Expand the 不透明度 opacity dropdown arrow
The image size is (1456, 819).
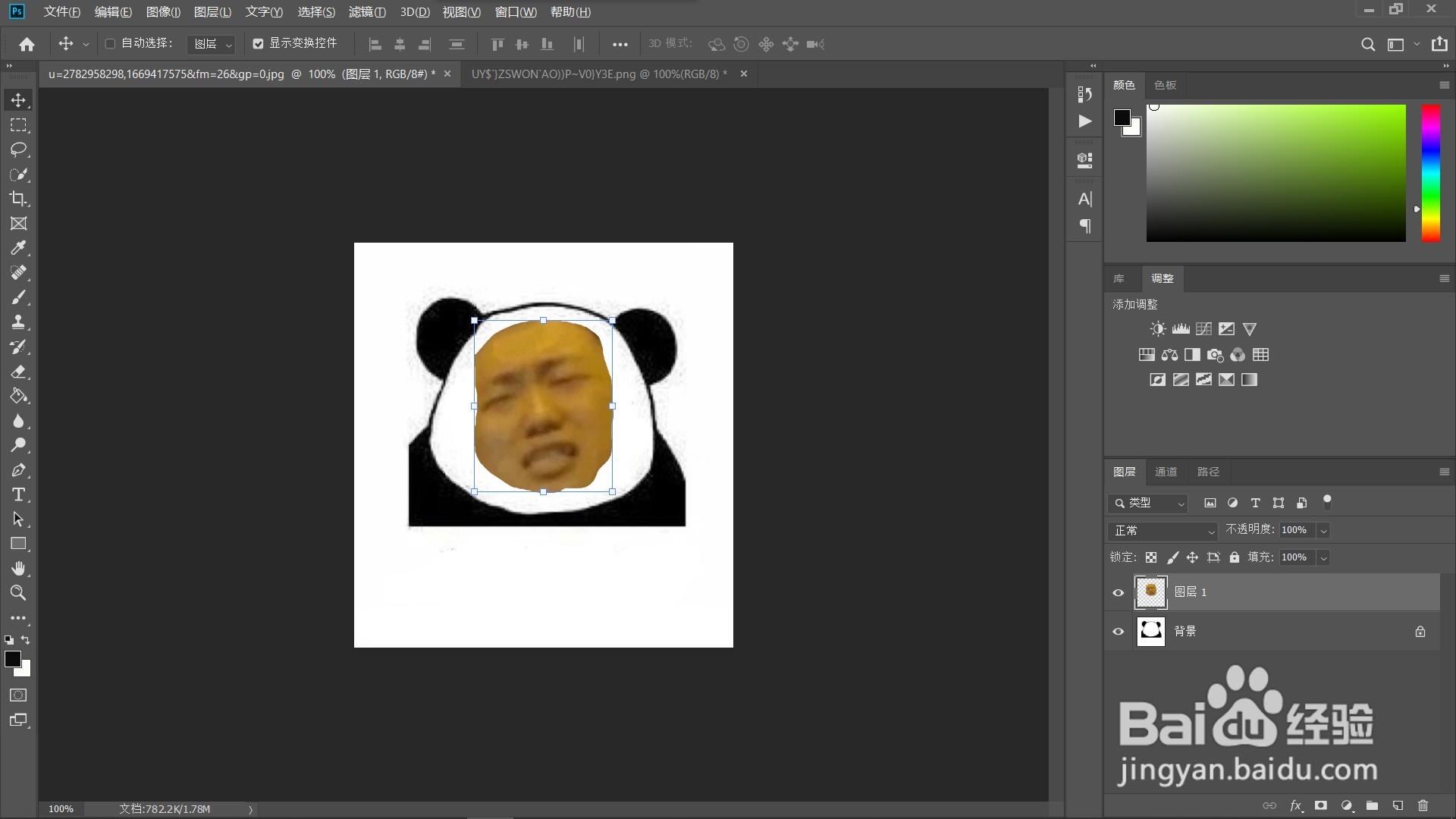1323,531
